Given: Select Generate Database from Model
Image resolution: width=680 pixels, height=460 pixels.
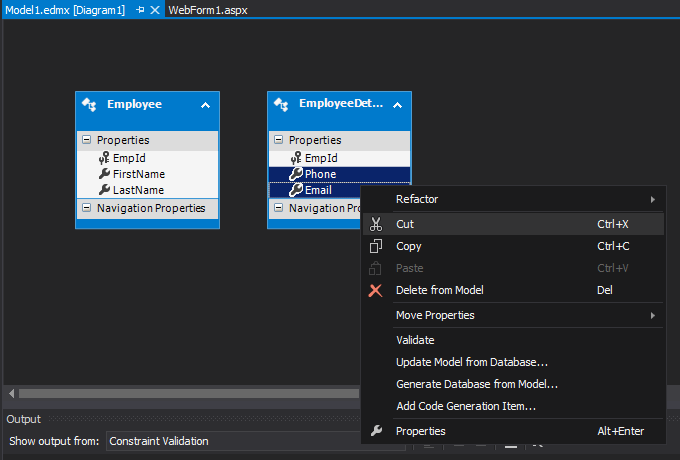Looking at the screenshot, I should pyautogui.click(x=477, y=384).
